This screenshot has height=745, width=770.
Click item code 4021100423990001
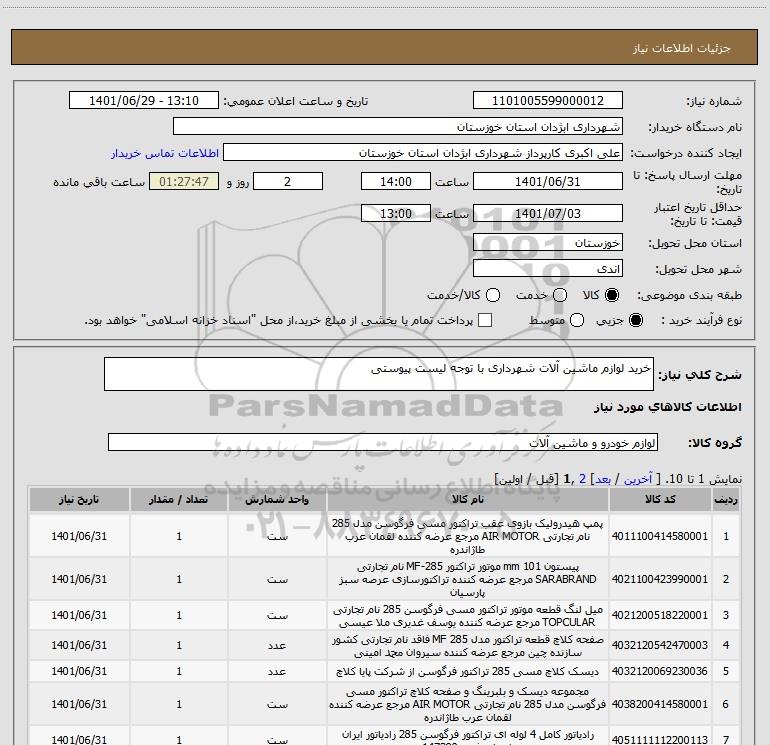coord(660,579)
